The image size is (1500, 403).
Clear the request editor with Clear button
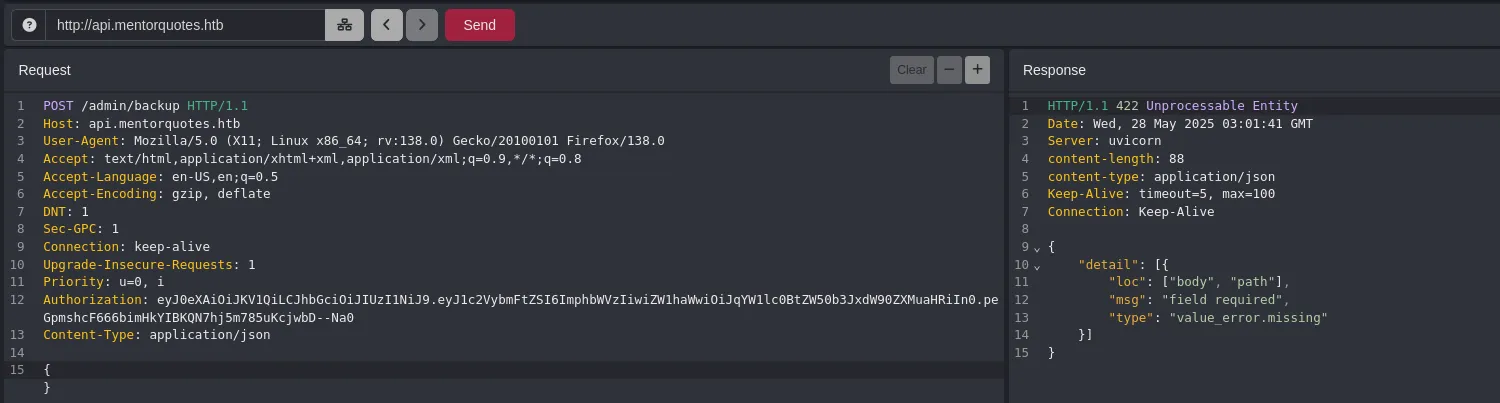911,70
